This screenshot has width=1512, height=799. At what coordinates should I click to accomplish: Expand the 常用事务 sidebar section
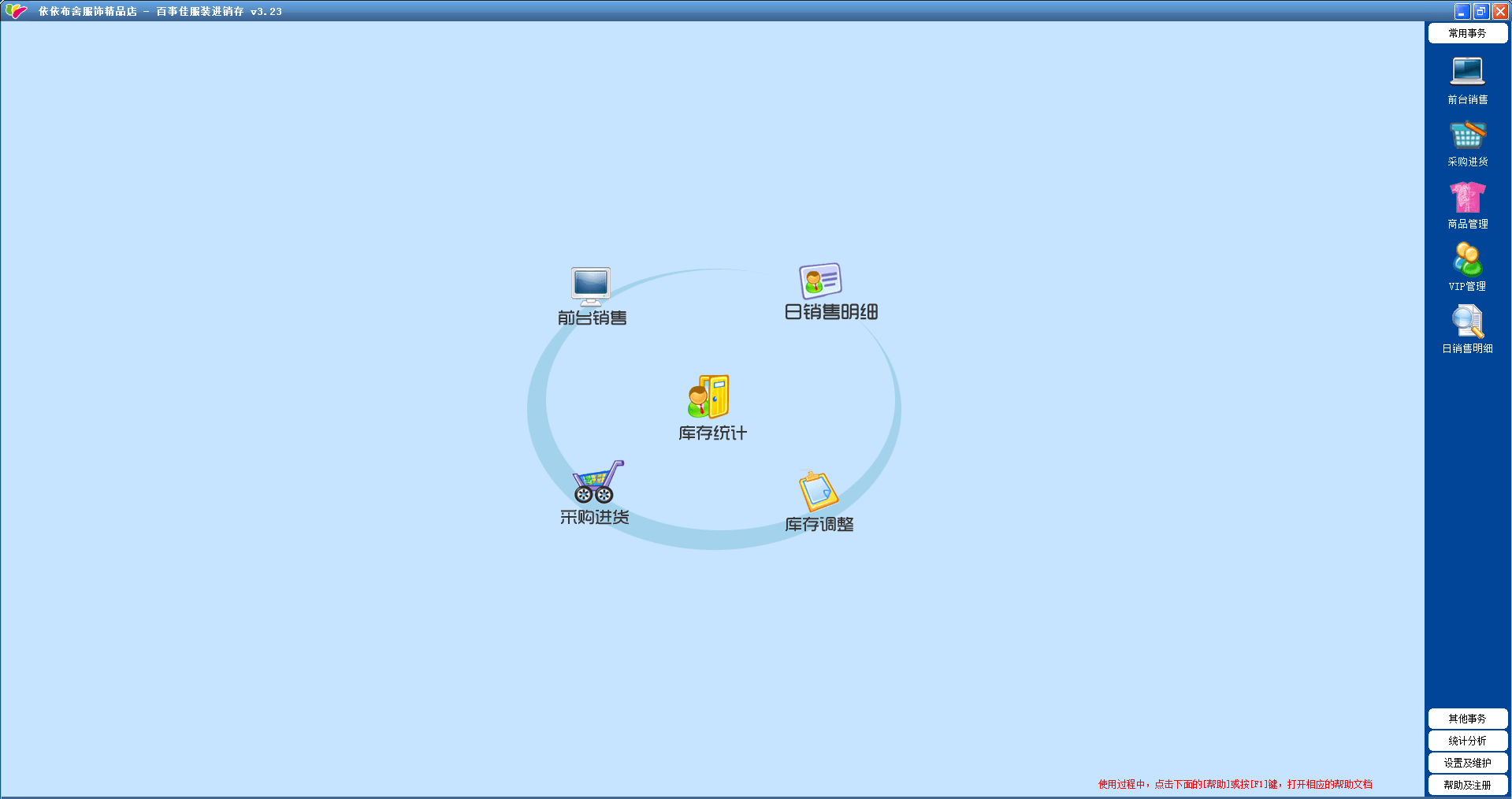click(x=1467, y=33)
